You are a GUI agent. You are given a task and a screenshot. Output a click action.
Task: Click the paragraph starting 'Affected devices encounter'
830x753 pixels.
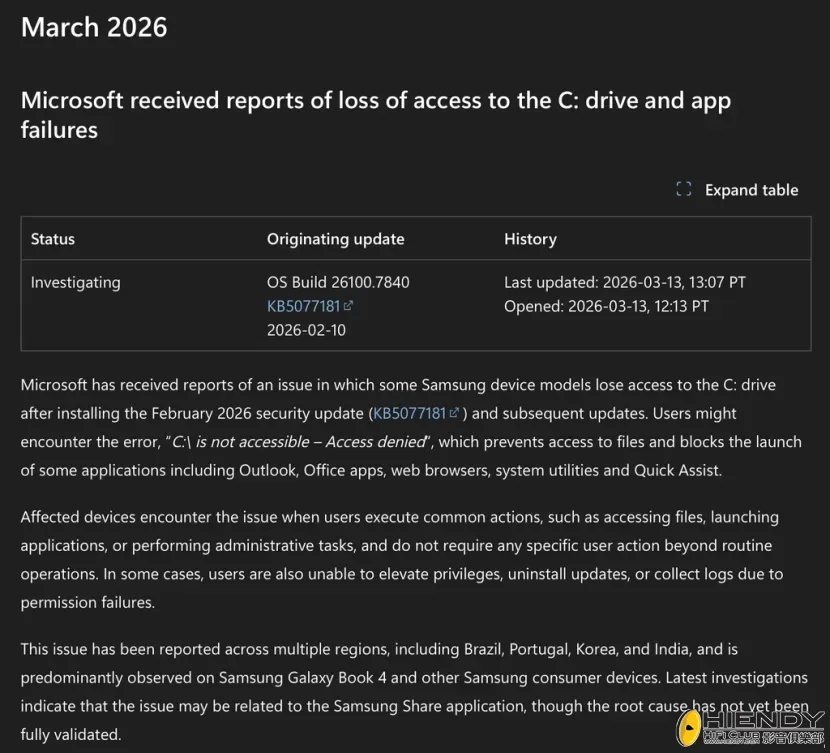coord(400,545)
